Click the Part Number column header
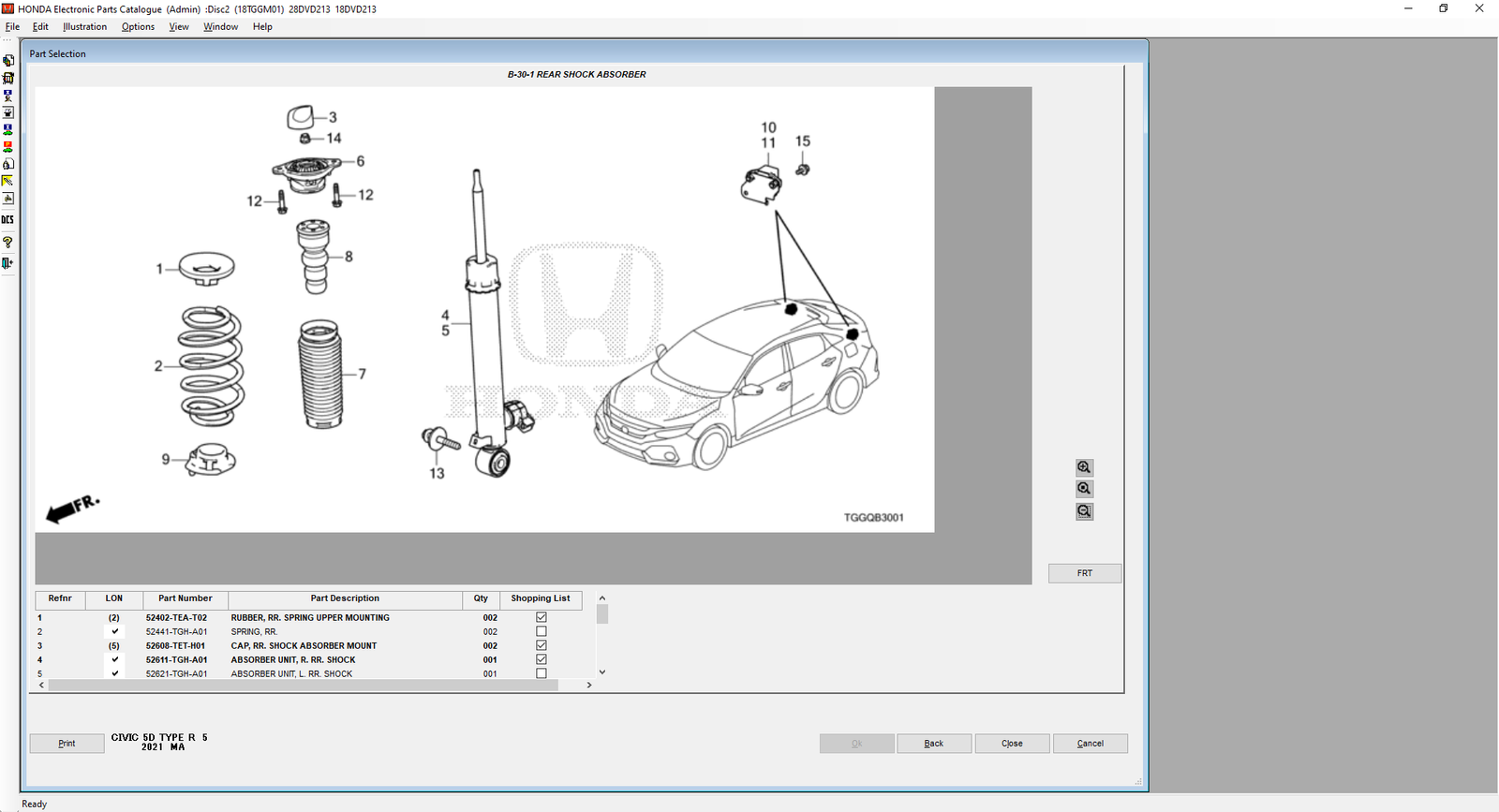1499x812 pixels. 186,598
